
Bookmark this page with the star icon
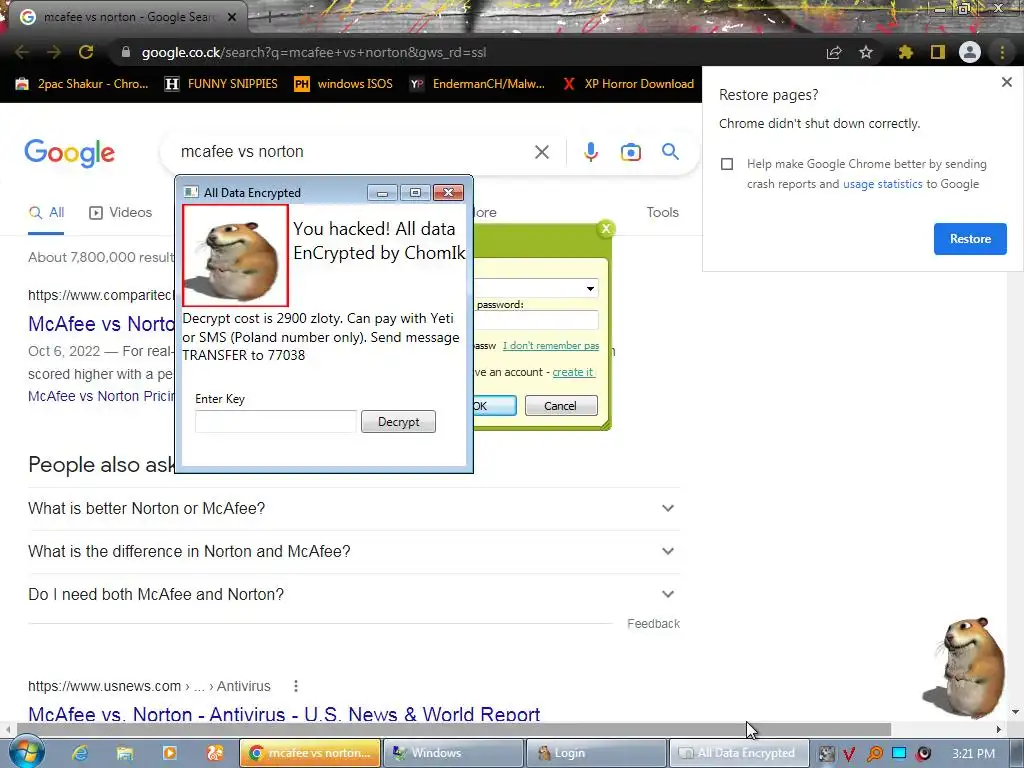point(866,52)
